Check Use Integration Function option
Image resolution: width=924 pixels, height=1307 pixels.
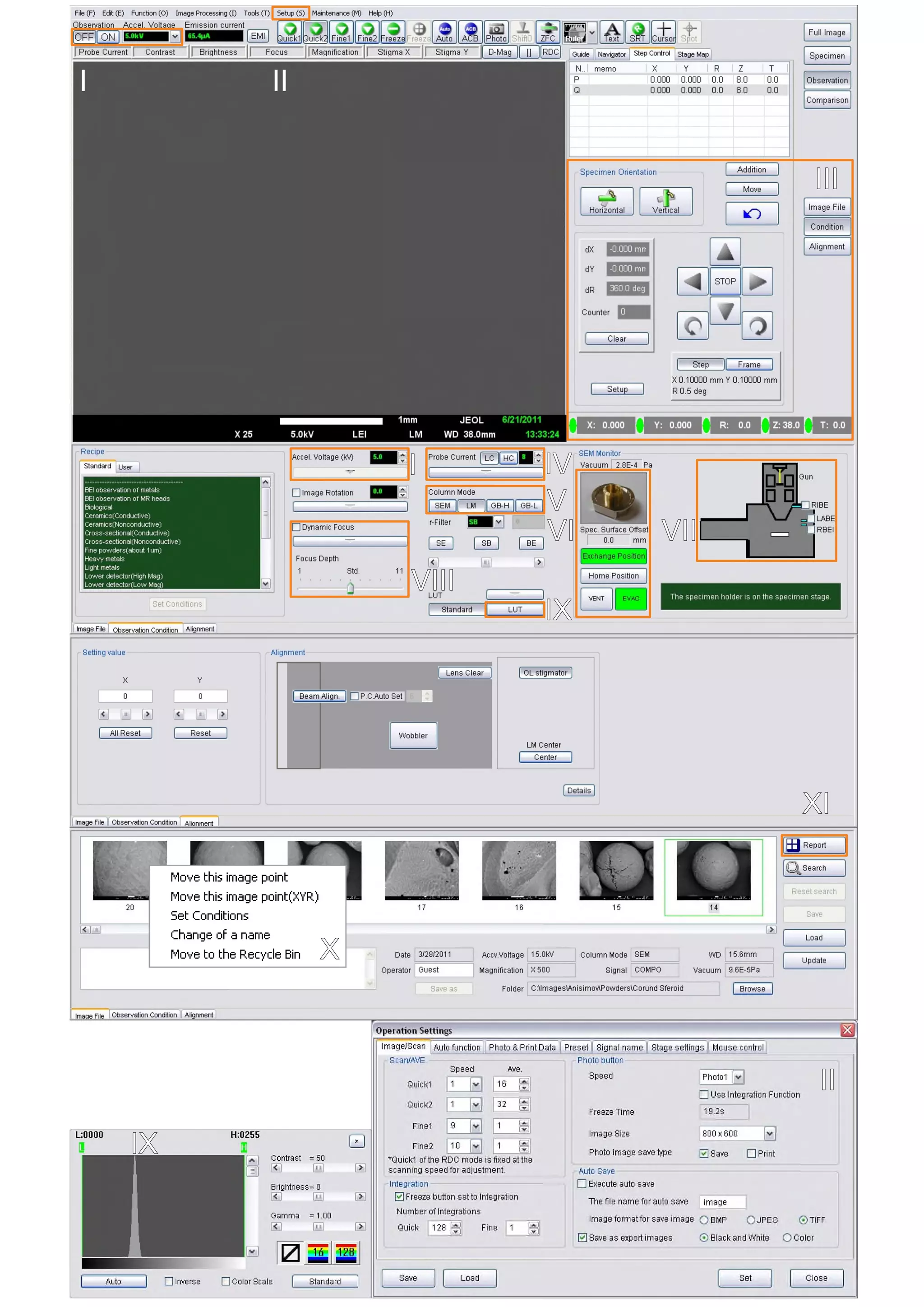(x=704, y=1094)
